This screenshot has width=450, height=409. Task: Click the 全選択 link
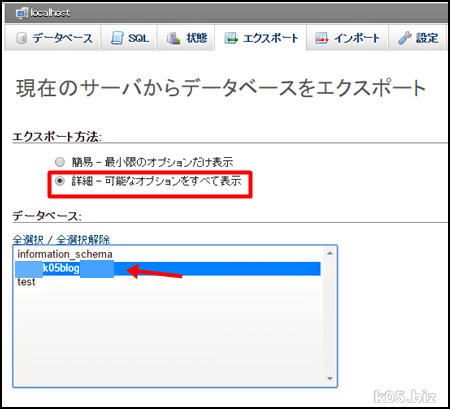(x=28, y=240)
